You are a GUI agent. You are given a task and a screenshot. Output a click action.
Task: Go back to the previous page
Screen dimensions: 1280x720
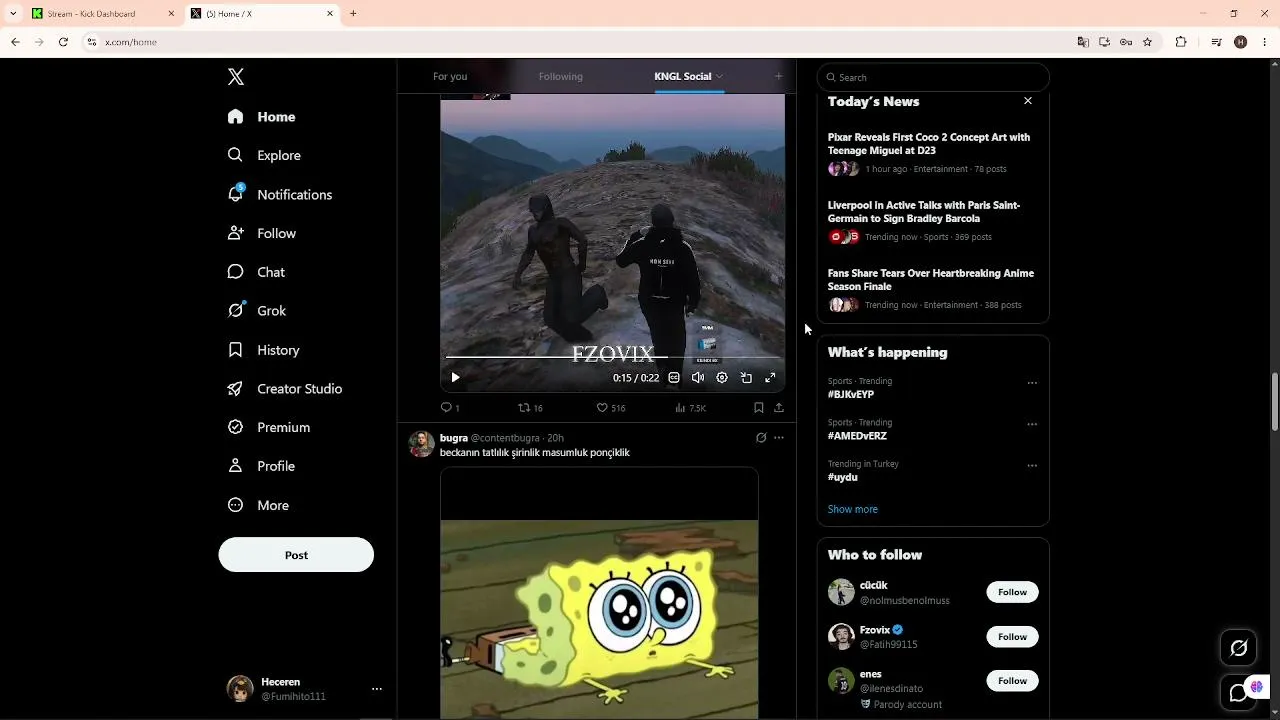point(15,42)
